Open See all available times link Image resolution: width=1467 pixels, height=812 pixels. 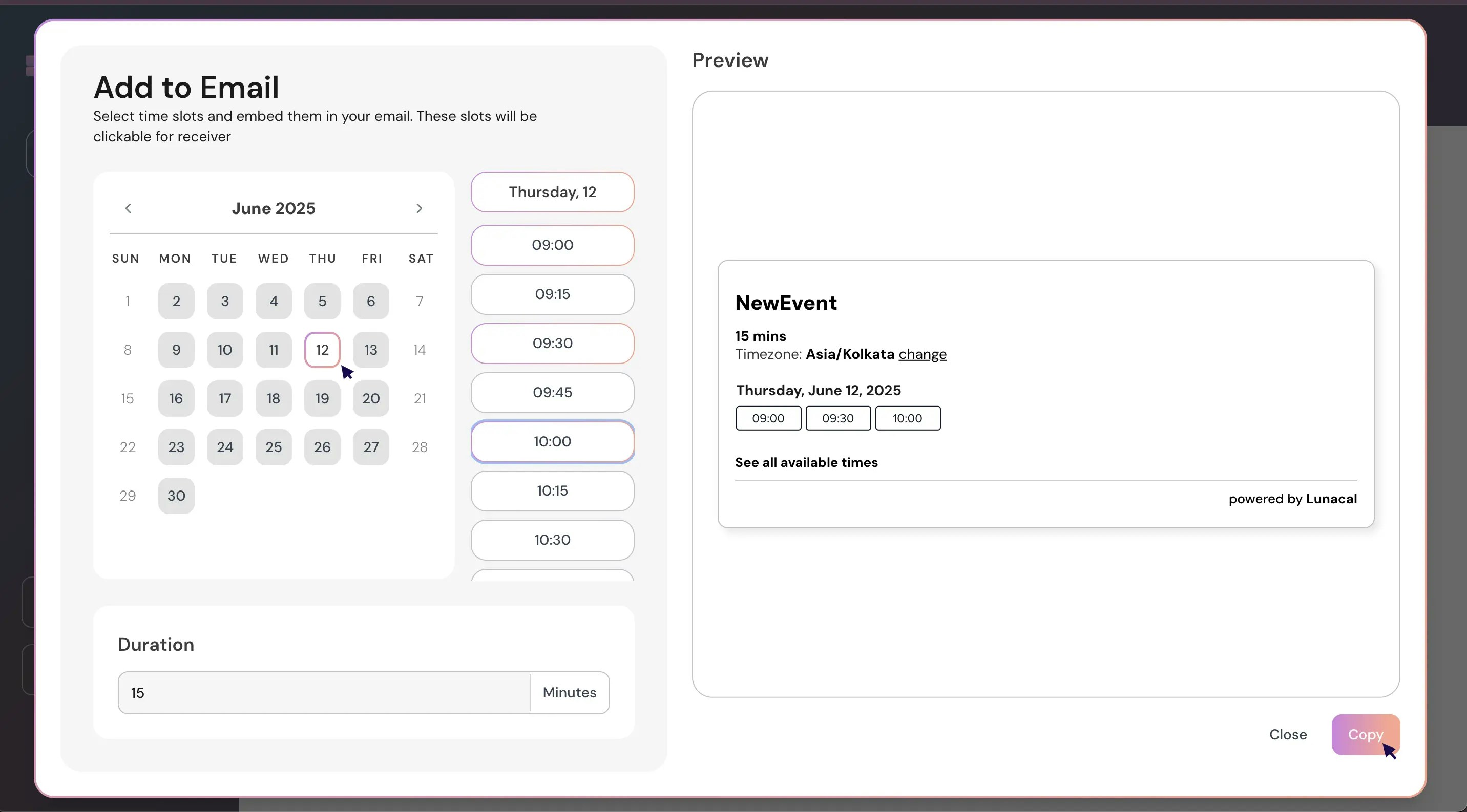(x=806, y=462)
